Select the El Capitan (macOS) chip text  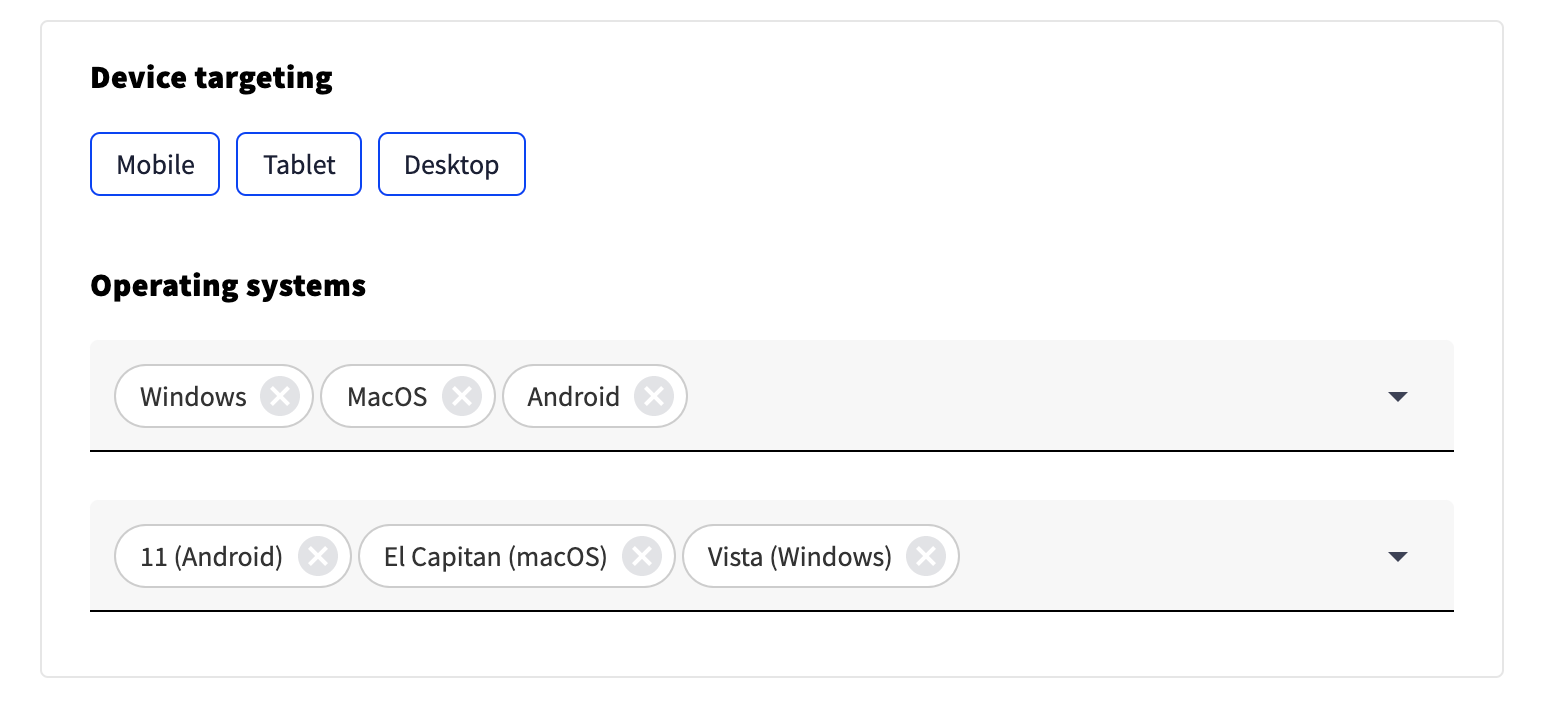coord(495,557)
